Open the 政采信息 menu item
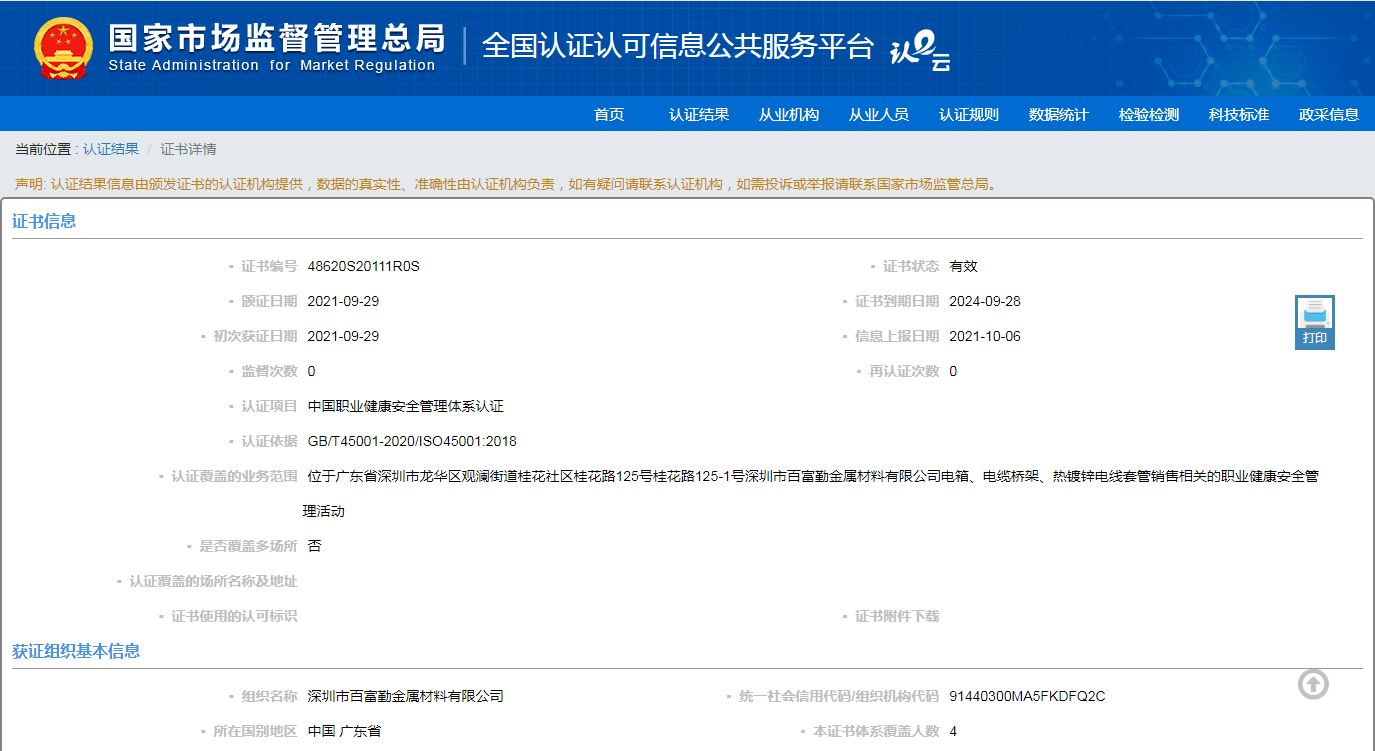Image resolution: width=1375 pixels, height=751 pixels. point(1329,115)
